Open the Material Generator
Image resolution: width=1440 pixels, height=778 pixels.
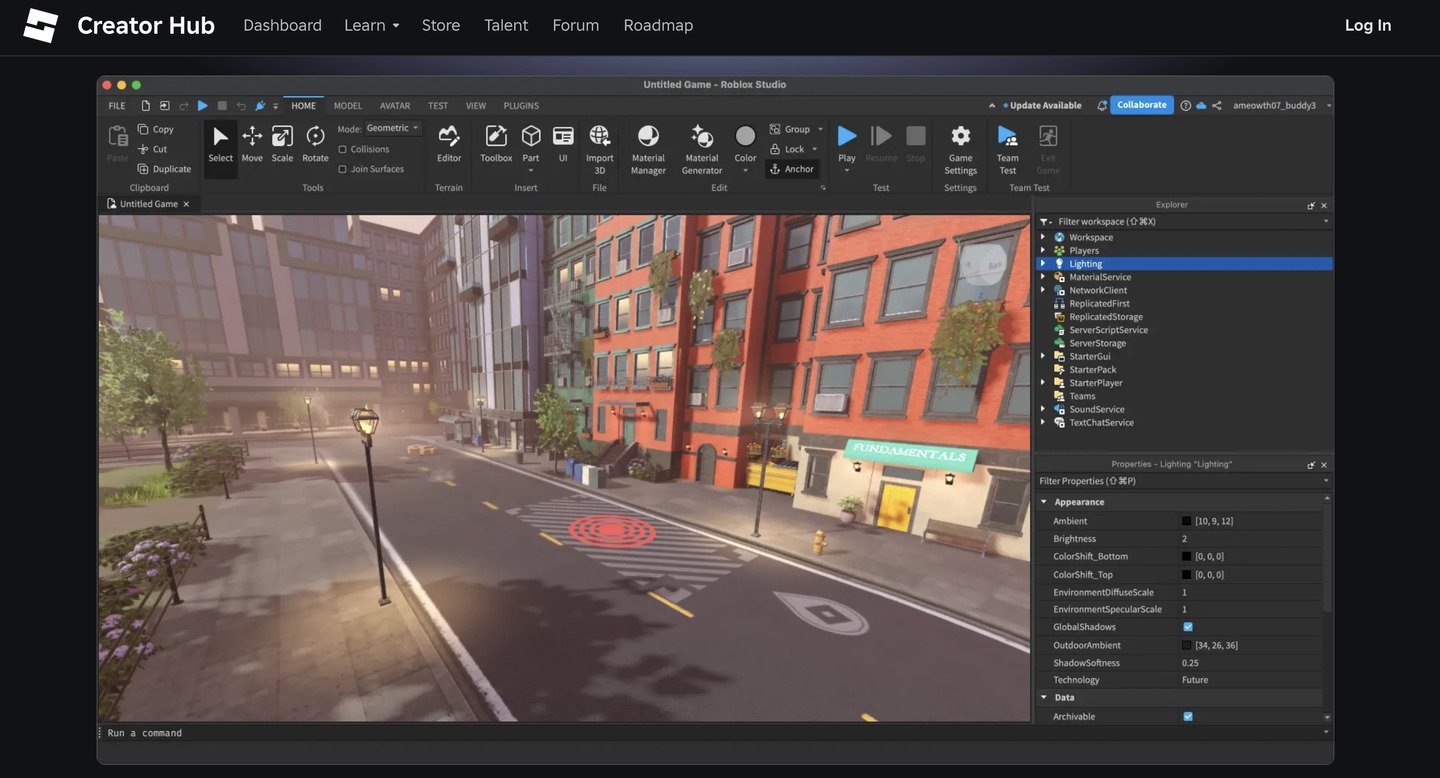(702, 149)
